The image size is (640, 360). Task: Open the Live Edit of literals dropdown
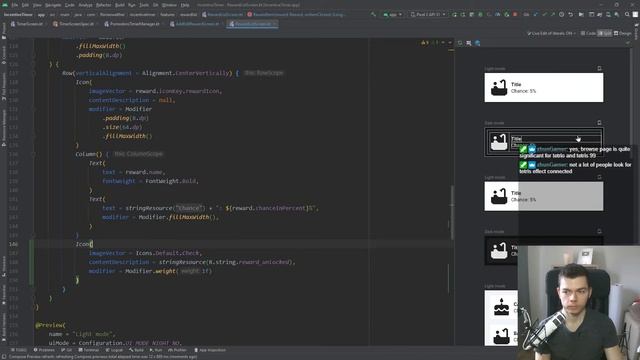pyautogui.click(x=551, y=33)
